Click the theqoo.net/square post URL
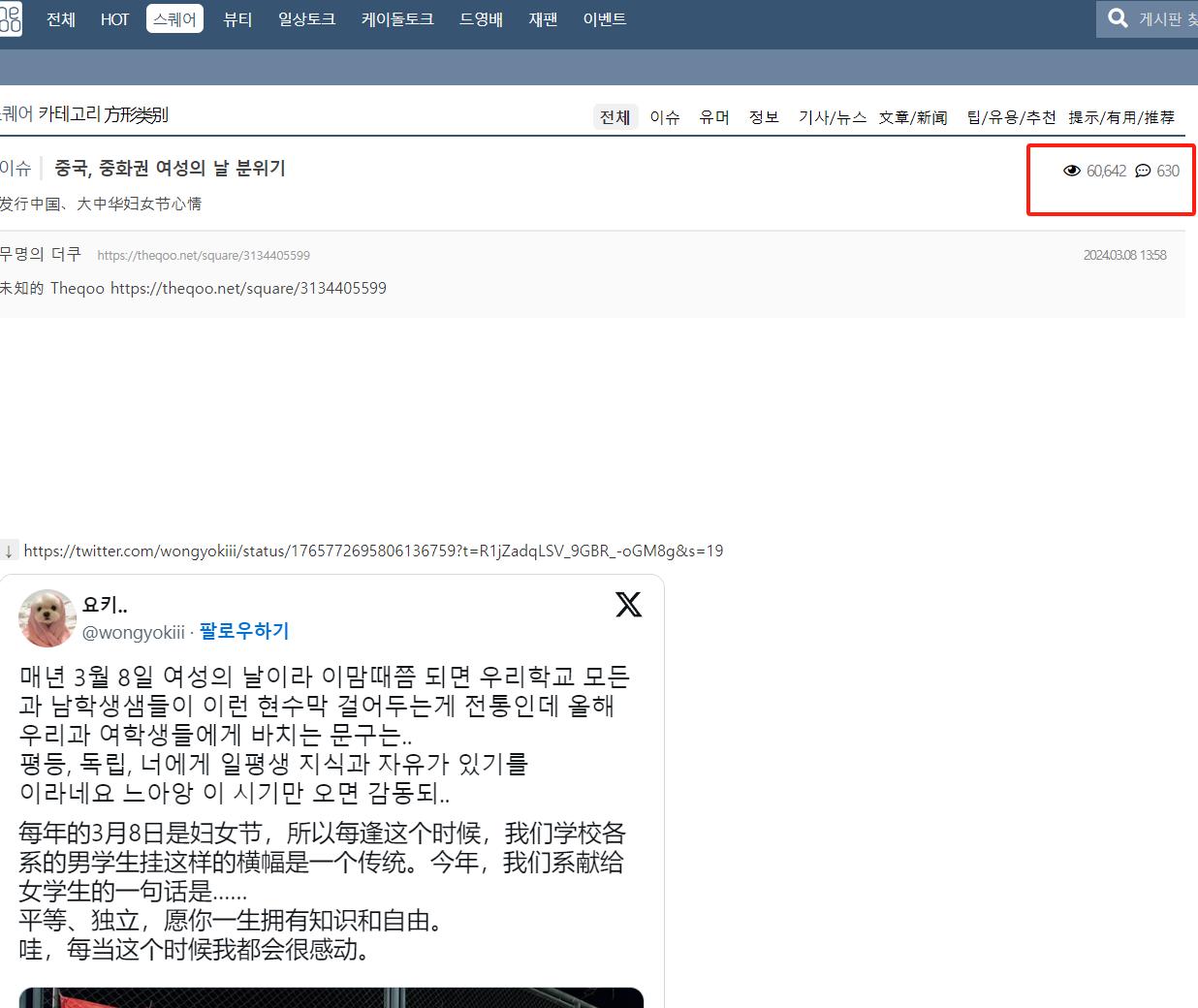 point(204,256)
